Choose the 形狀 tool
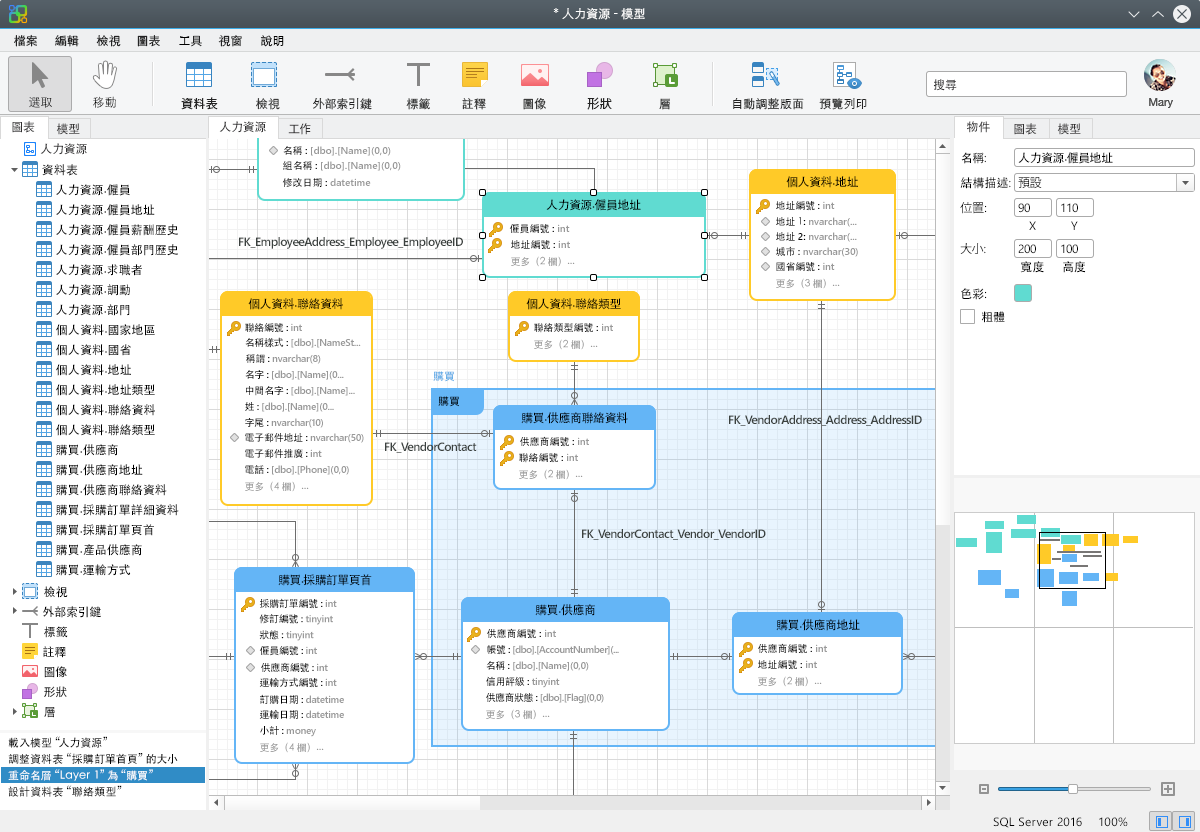This screenshot has width=1200, height=832. point(599,83)
